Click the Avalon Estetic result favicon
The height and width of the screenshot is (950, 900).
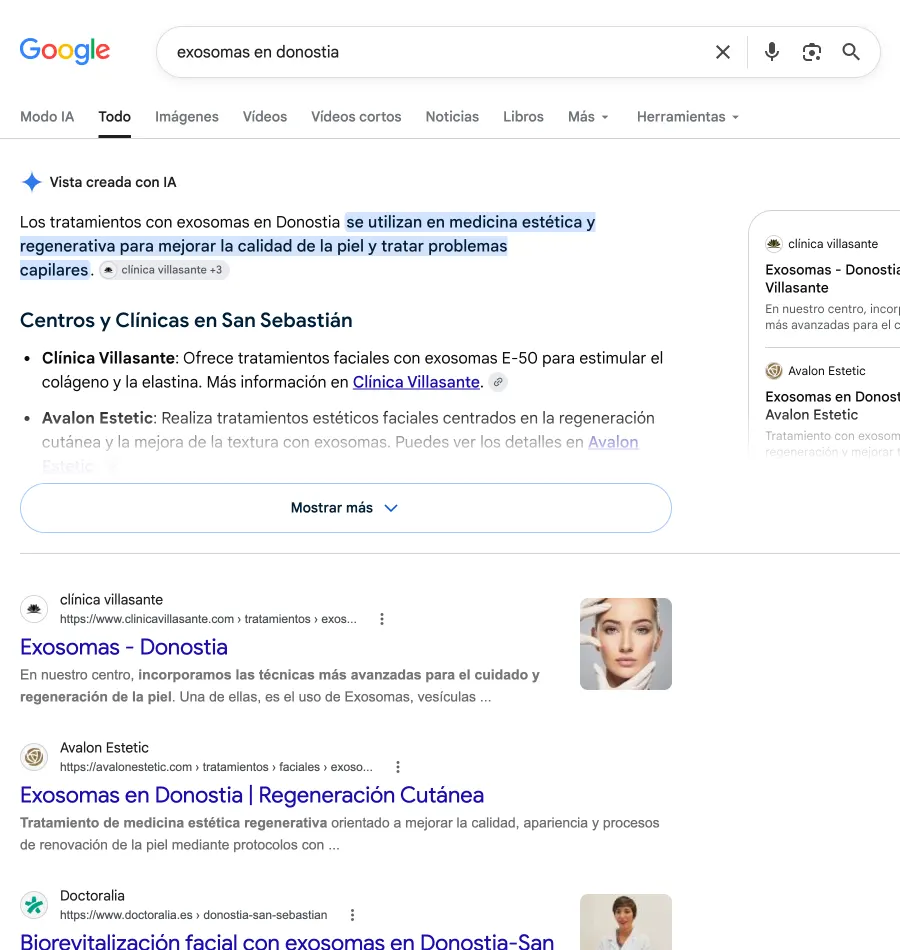[34, 757]
